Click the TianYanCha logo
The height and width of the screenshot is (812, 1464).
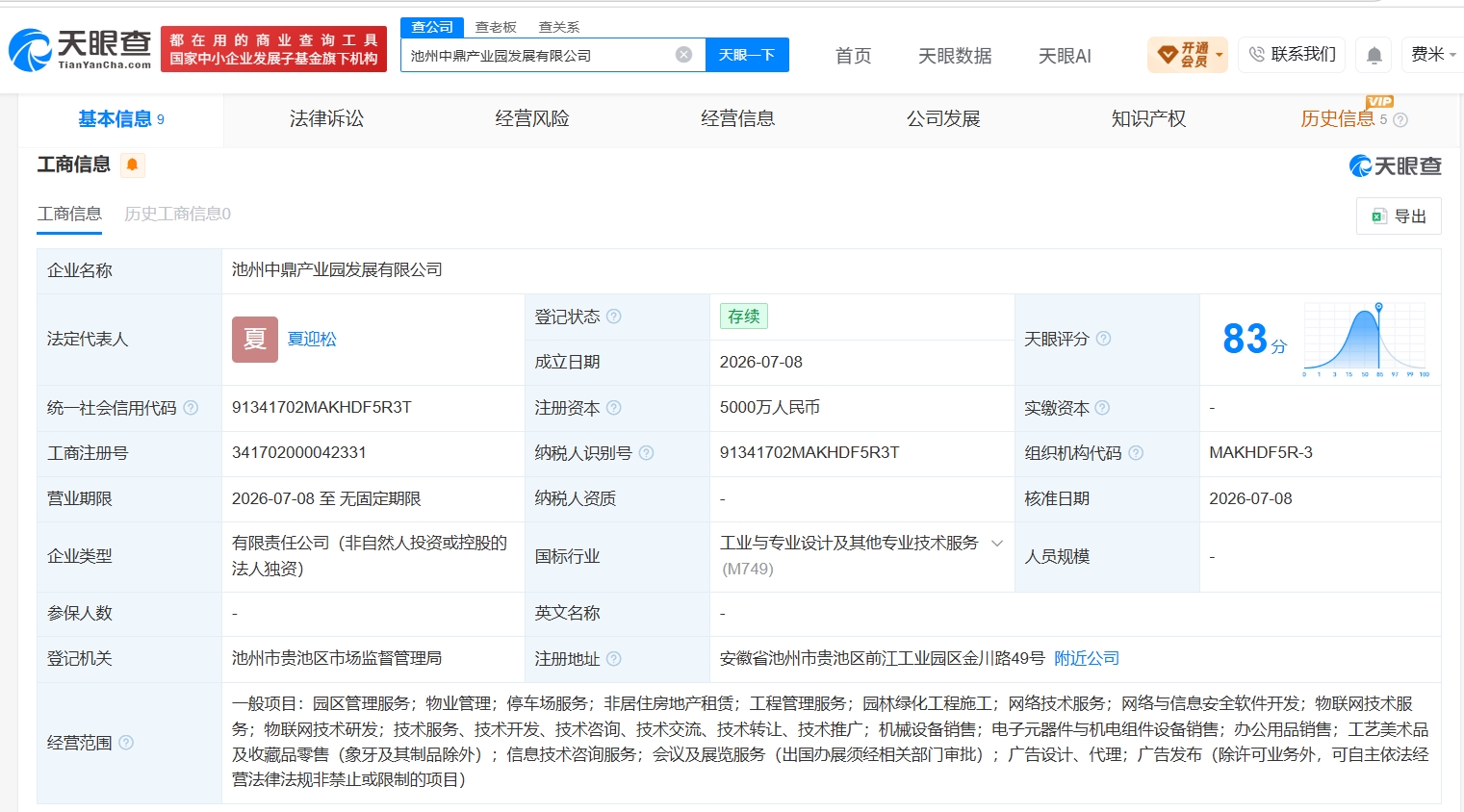80,49
